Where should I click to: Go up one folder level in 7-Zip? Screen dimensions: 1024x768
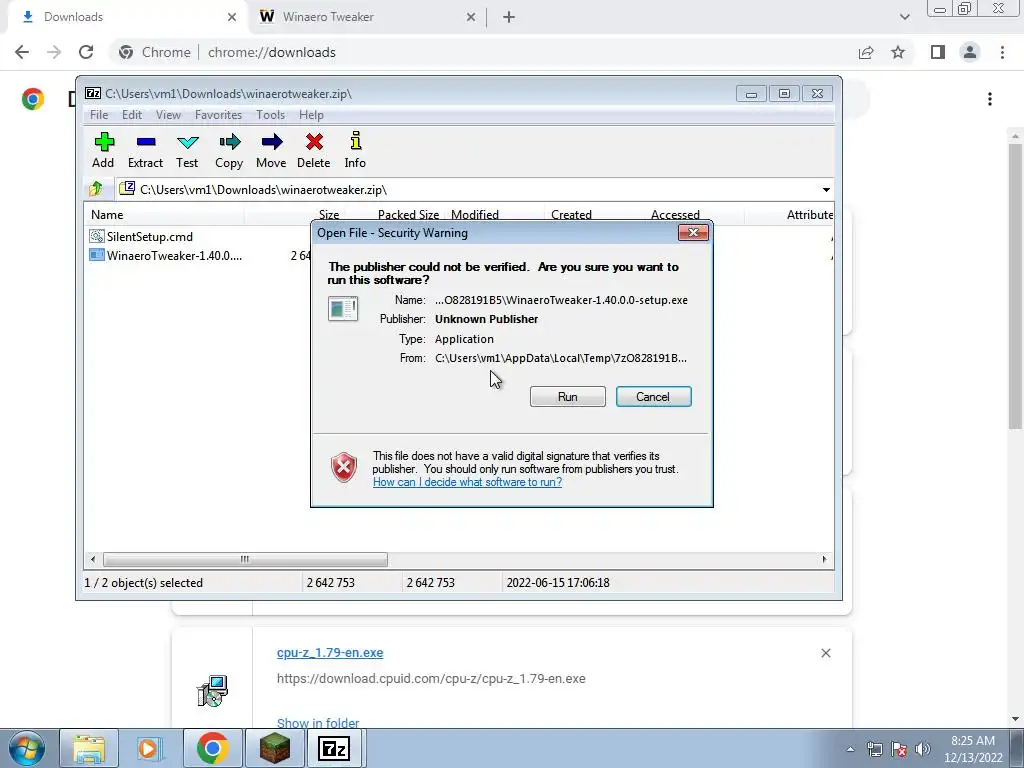[x=96, y=189]
